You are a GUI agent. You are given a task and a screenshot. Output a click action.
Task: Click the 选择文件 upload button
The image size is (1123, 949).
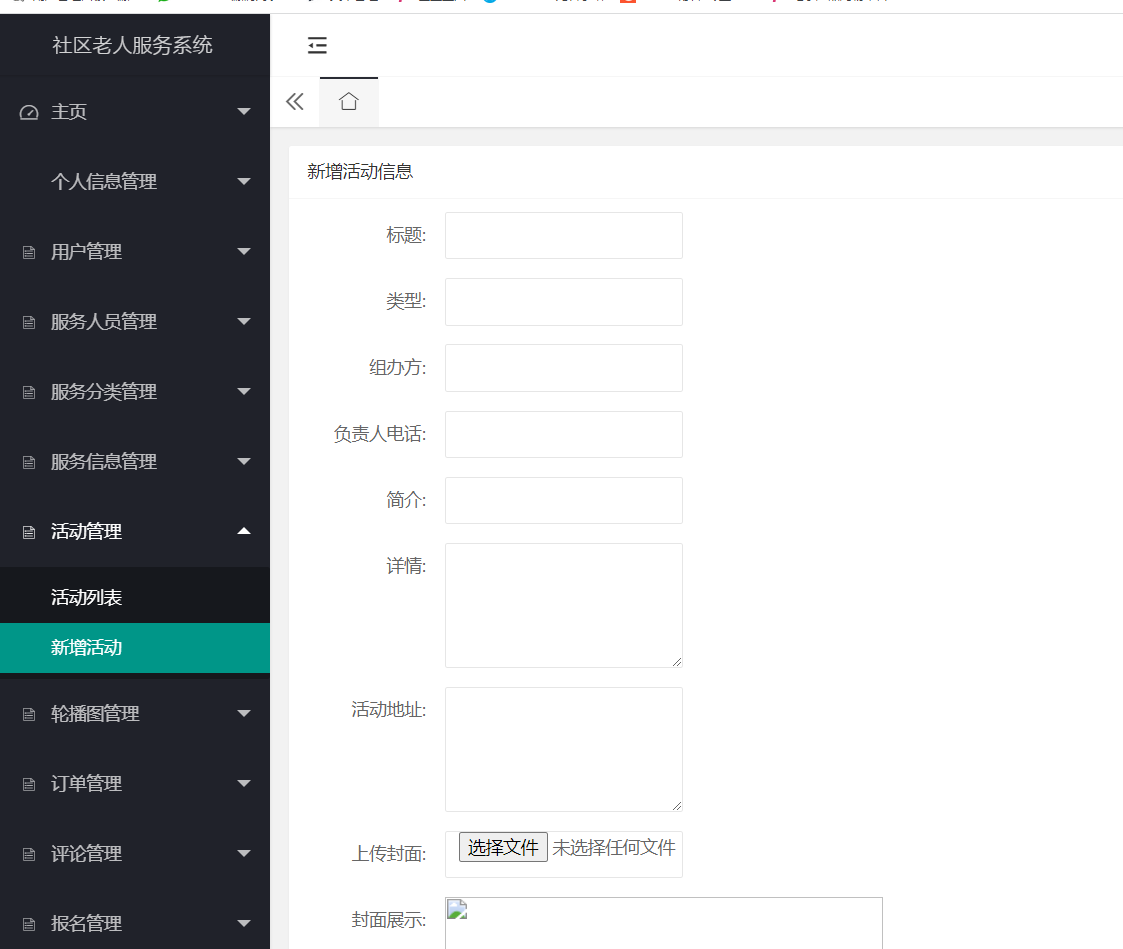click(x=502, y=847)
